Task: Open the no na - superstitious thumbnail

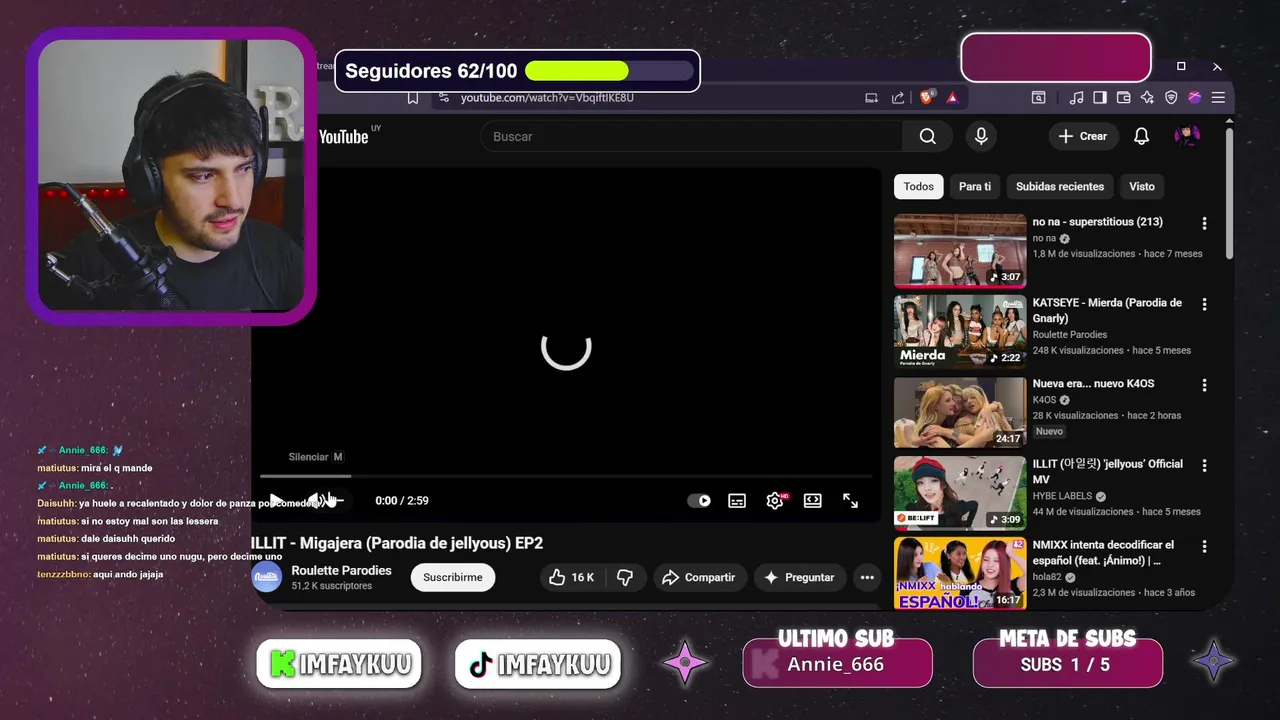Action: (x=960, y=250)
